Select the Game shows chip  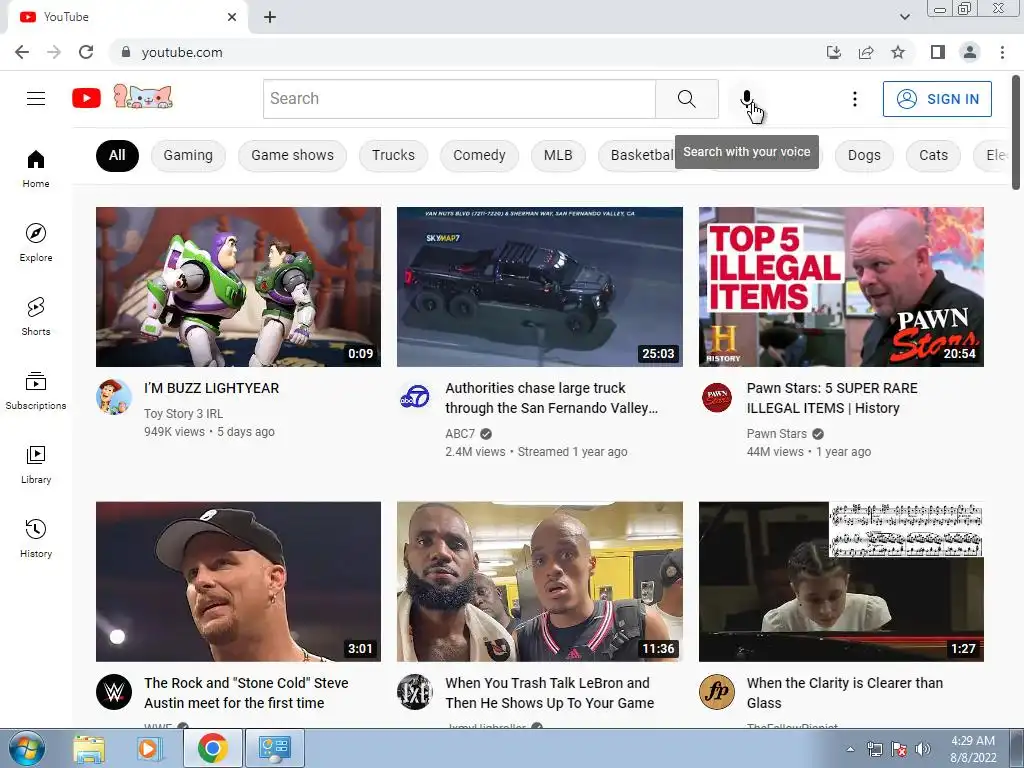[293, 155]
